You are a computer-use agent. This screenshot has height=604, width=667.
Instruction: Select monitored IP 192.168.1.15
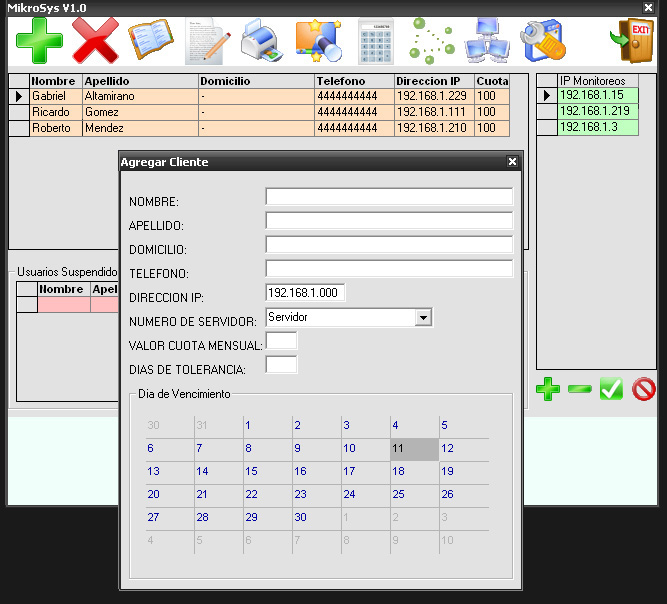pyautogui.click(x=598, y=95)
